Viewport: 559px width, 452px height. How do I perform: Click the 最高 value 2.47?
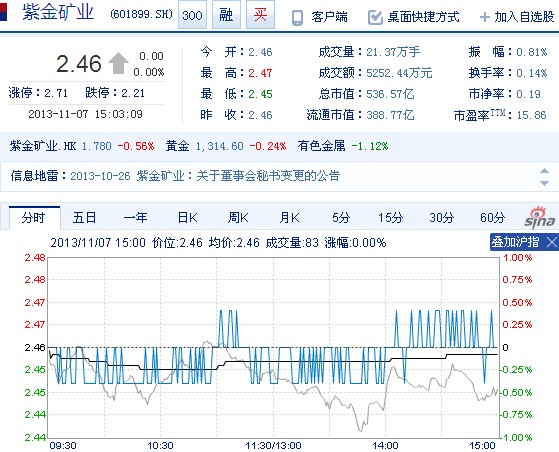point(260,73)
